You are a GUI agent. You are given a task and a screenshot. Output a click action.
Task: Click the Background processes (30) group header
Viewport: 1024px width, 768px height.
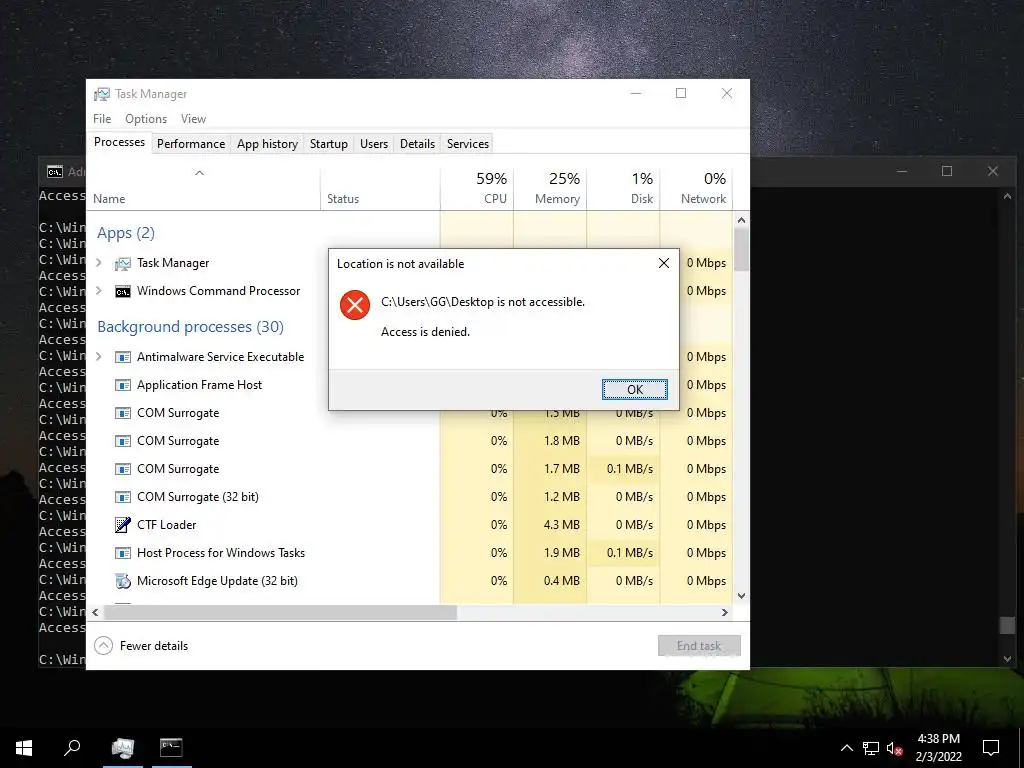tap(190, 327)
